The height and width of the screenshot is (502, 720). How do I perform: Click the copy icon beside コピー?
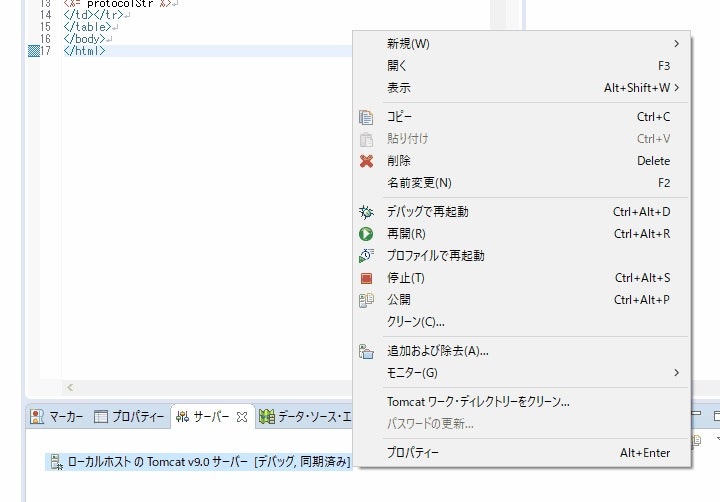366,117
